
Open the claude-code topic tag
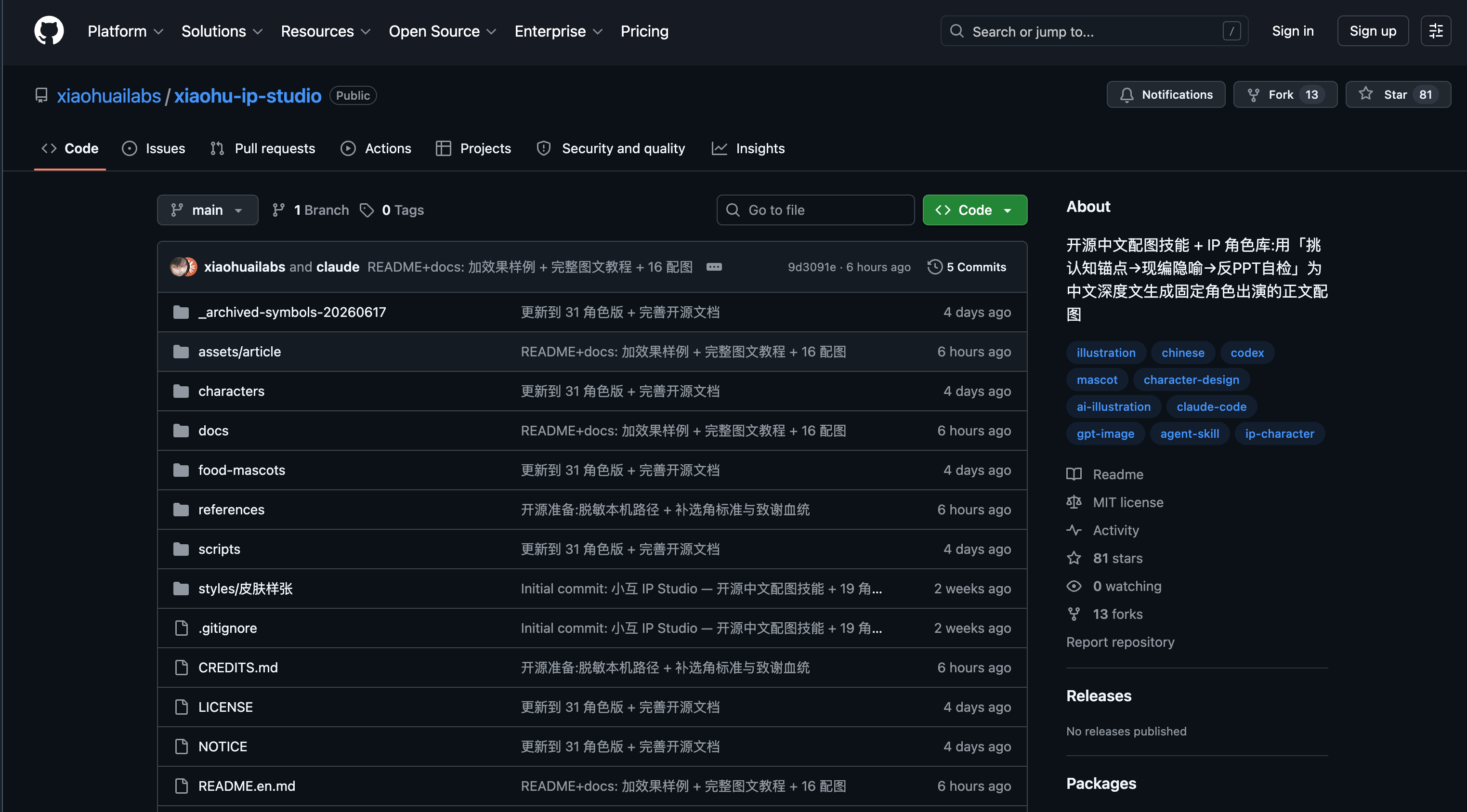coord(1211,406)
